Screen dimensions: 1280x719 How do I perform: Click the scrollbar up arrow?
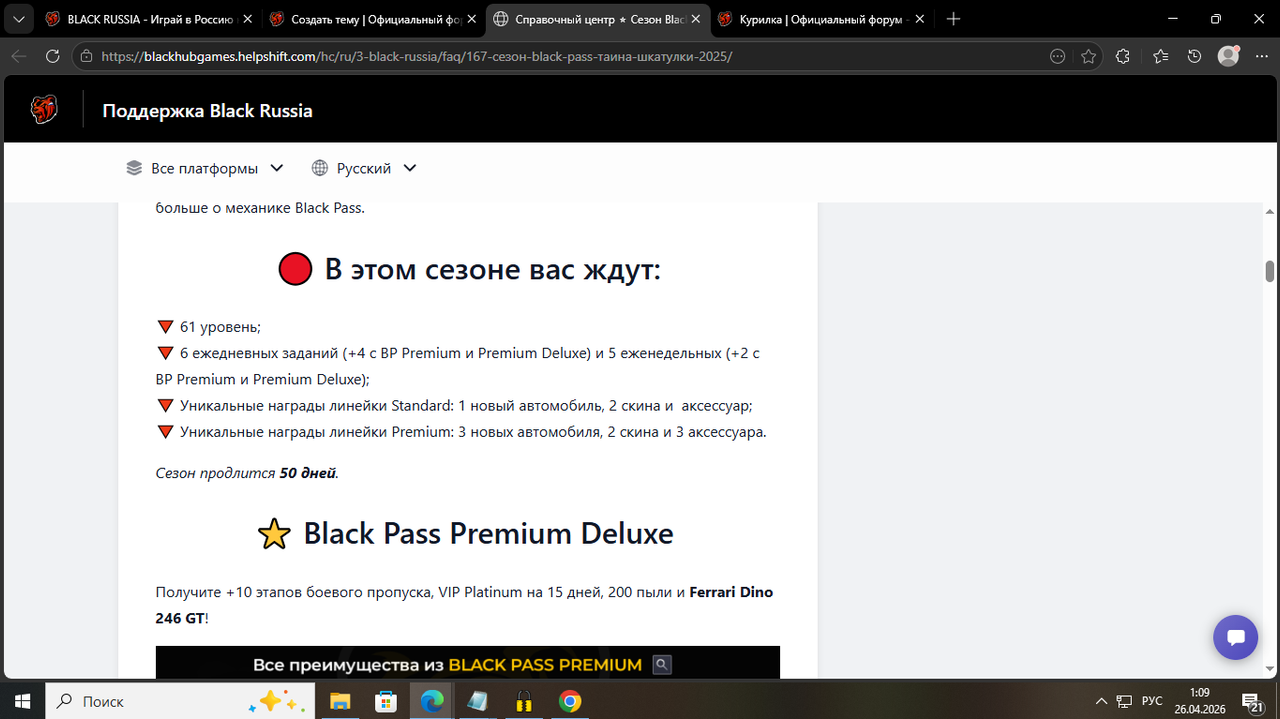(x=1270, y=210)
